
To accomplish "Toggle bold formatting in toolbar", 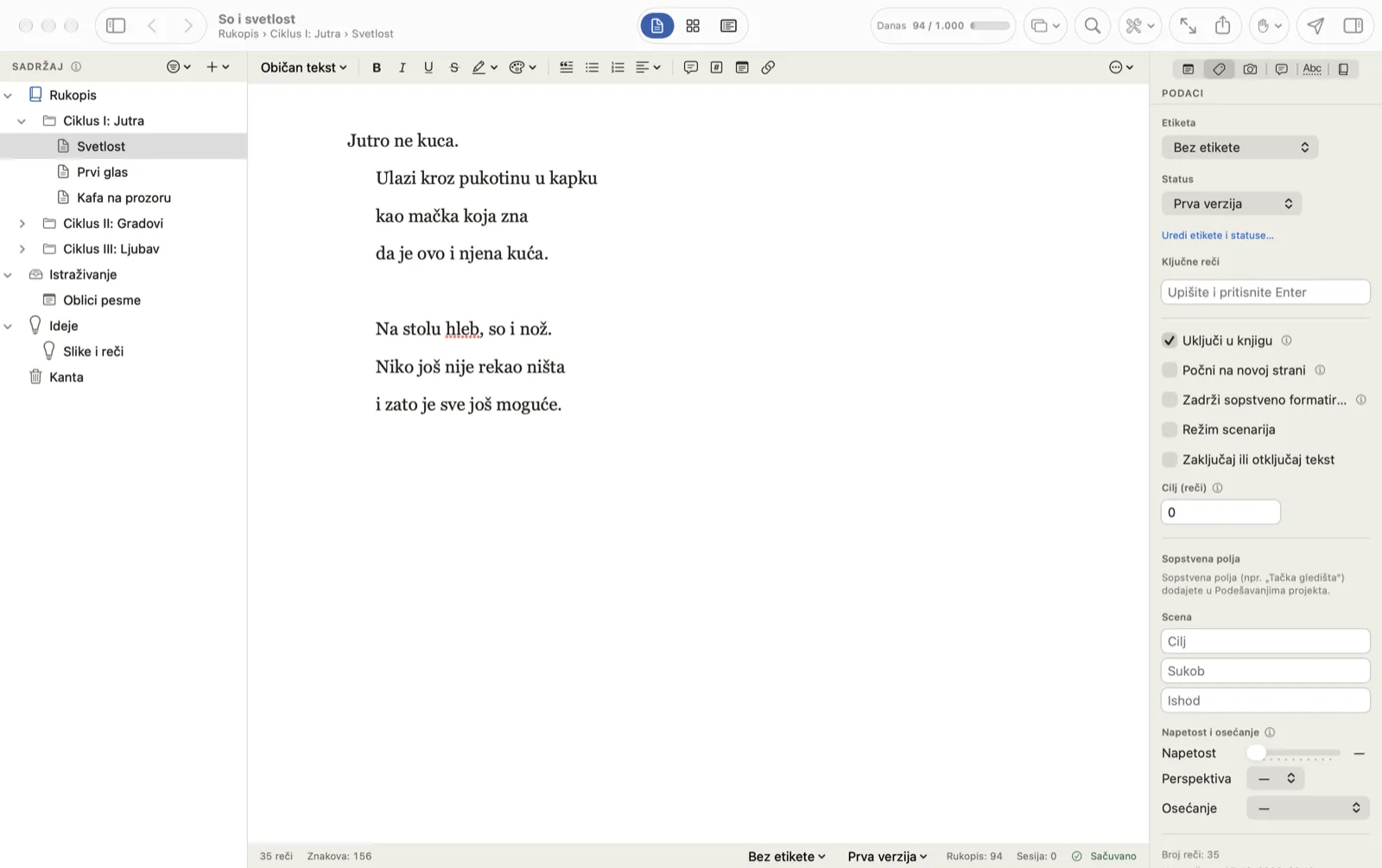I will [x=377, y=67].
